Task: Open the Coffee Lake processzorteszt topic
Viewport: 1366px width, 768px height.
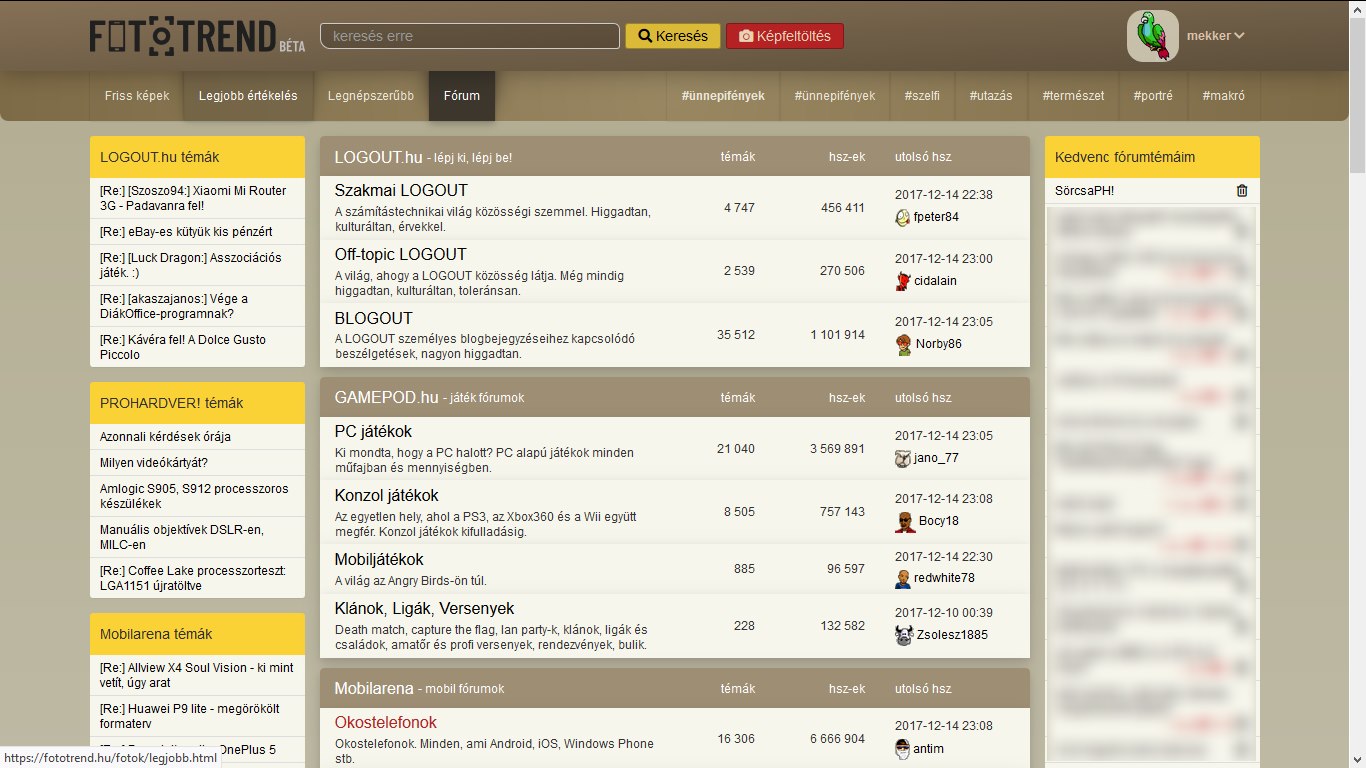Action: [197, 578]
